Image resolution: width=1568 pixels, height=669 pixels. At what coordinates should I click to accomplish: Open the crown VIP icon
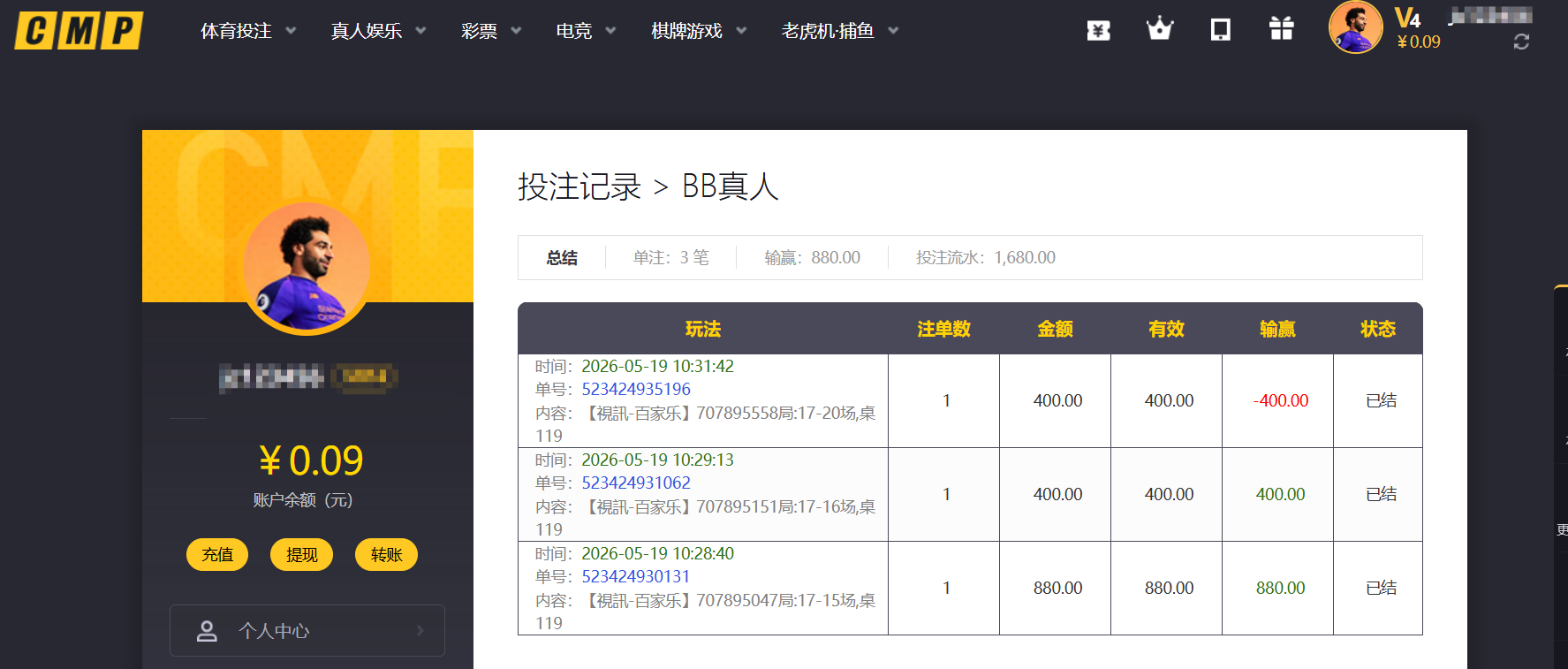coord(1159,29)
